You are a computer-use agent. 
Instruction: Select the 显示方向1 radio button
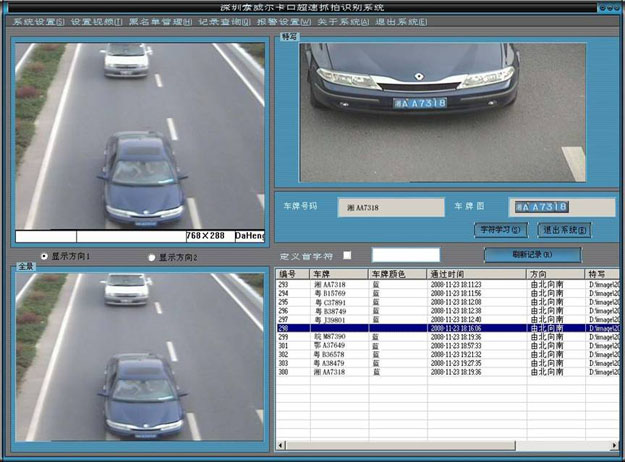click(44, 256)
